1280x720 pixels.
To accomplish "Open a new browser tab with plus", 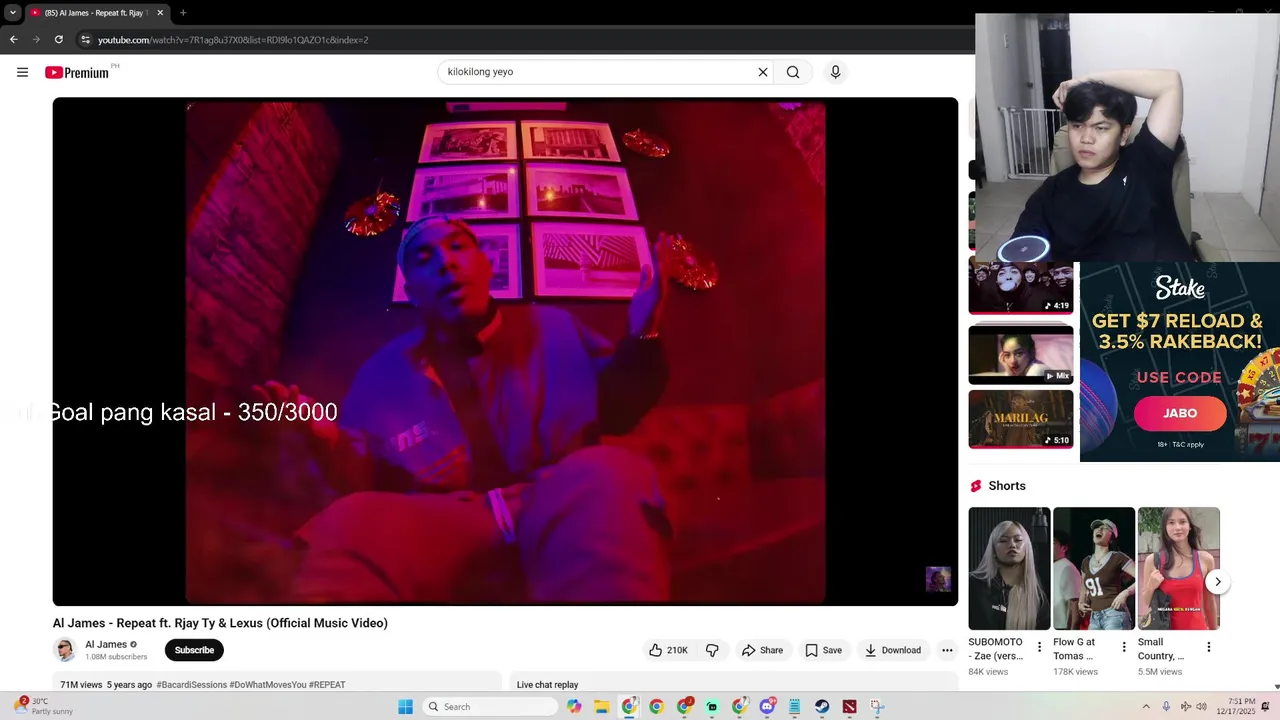I will point(183,13).
